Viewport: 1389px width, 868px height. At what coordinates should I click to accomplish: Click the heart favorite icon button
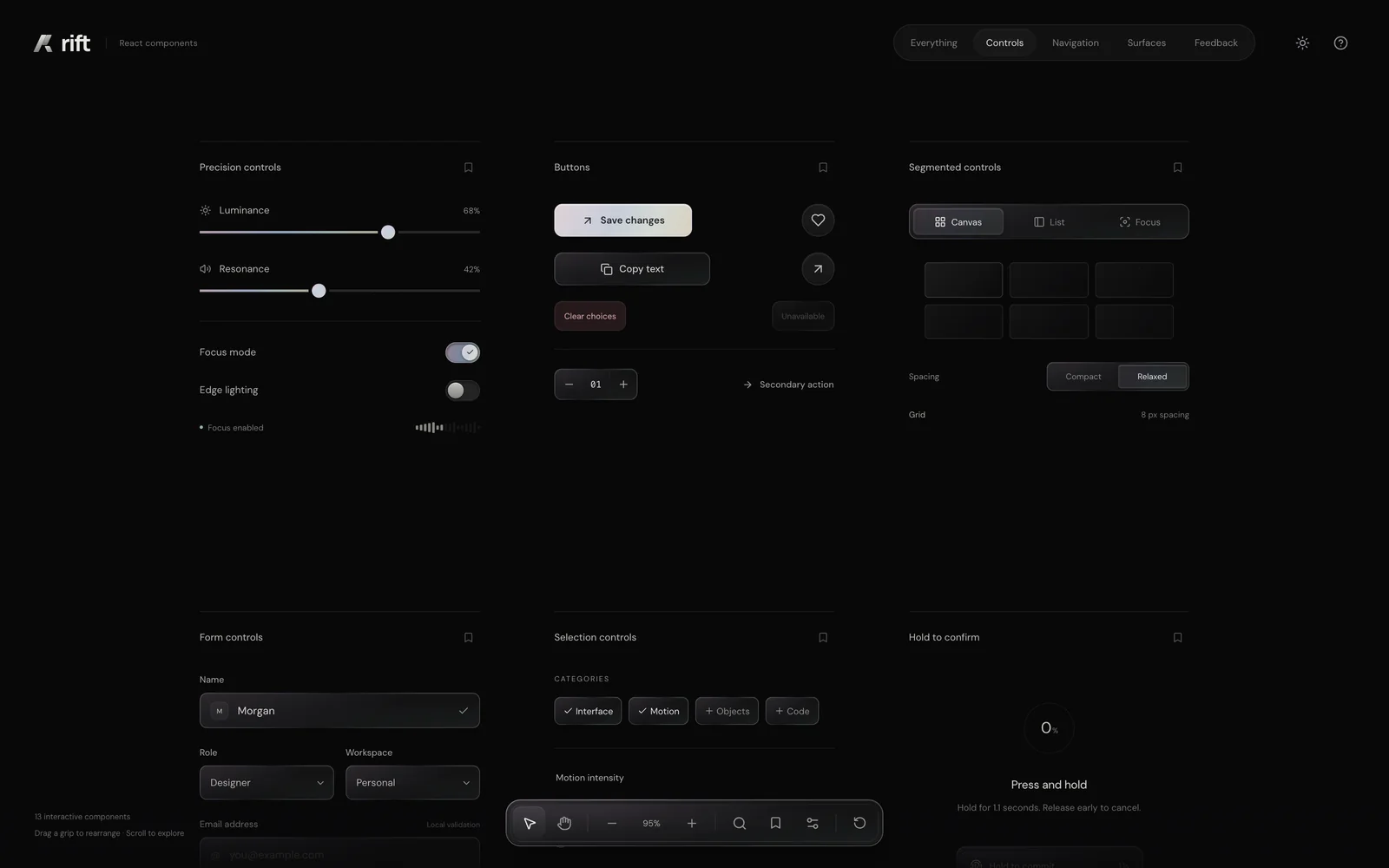click(818, 220)
